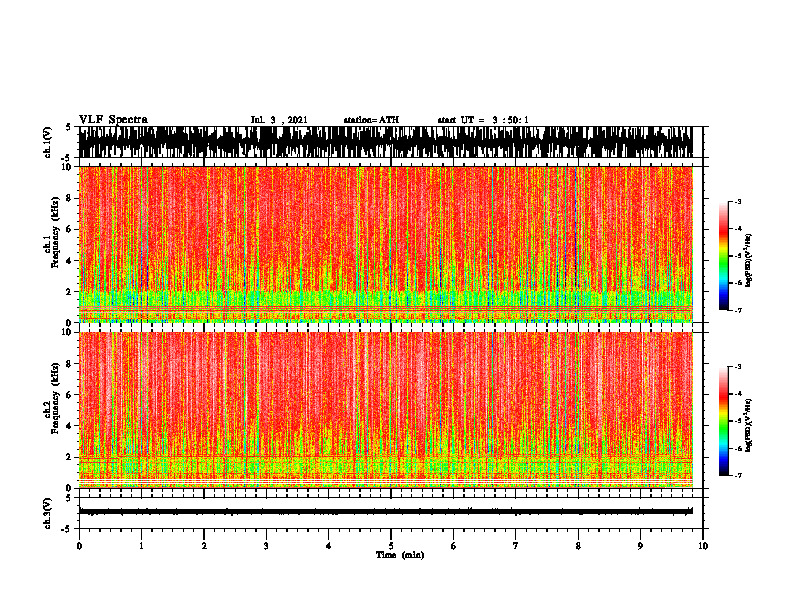The width and height of the screenshot is (792, 612).
Task: Click the "ch.3(V)" axis label
Action: [x=47, y=513]
